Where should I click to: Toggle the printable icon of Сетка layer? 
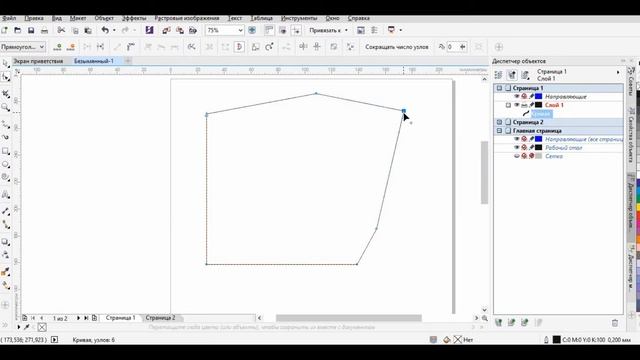pyautogui.click(x=524, y=156)
